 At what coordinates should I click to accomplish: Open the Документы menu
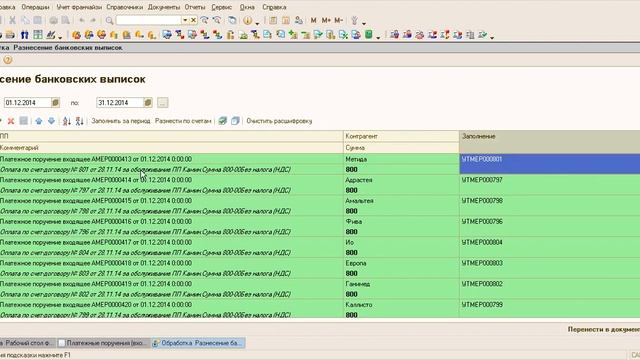pyautogui.click(x=164, y=7)
